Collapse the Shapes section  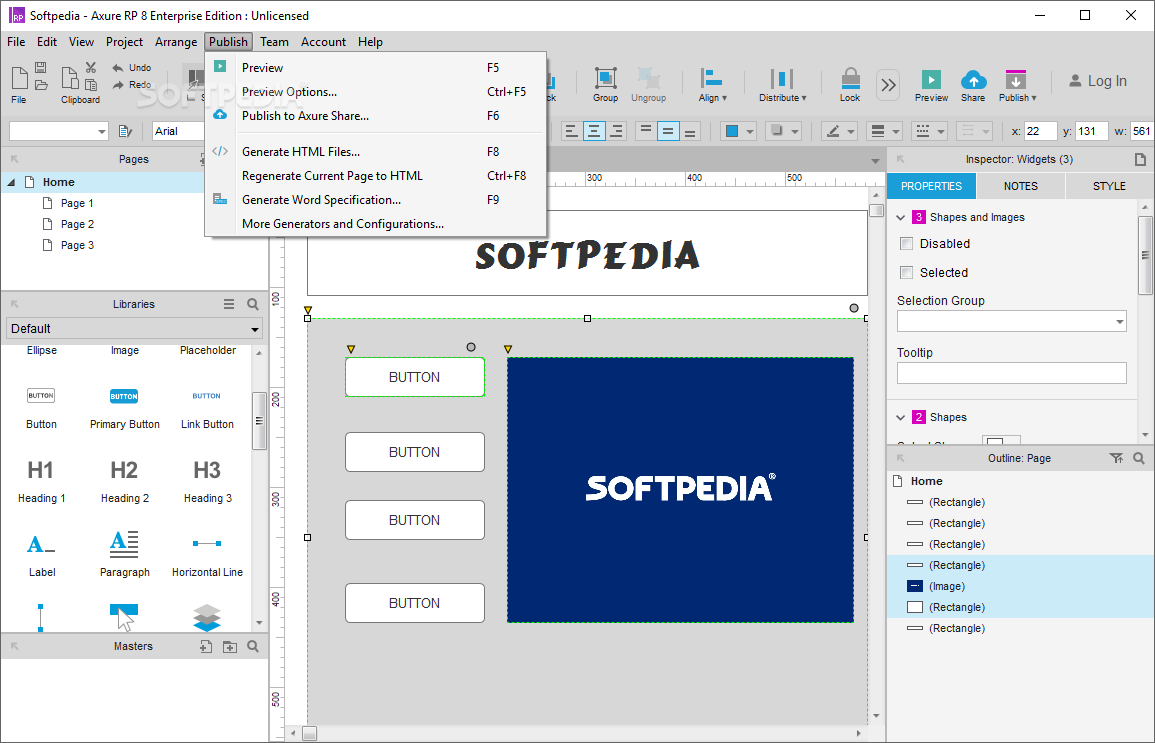pyautogui.click(x=900, y=418)
